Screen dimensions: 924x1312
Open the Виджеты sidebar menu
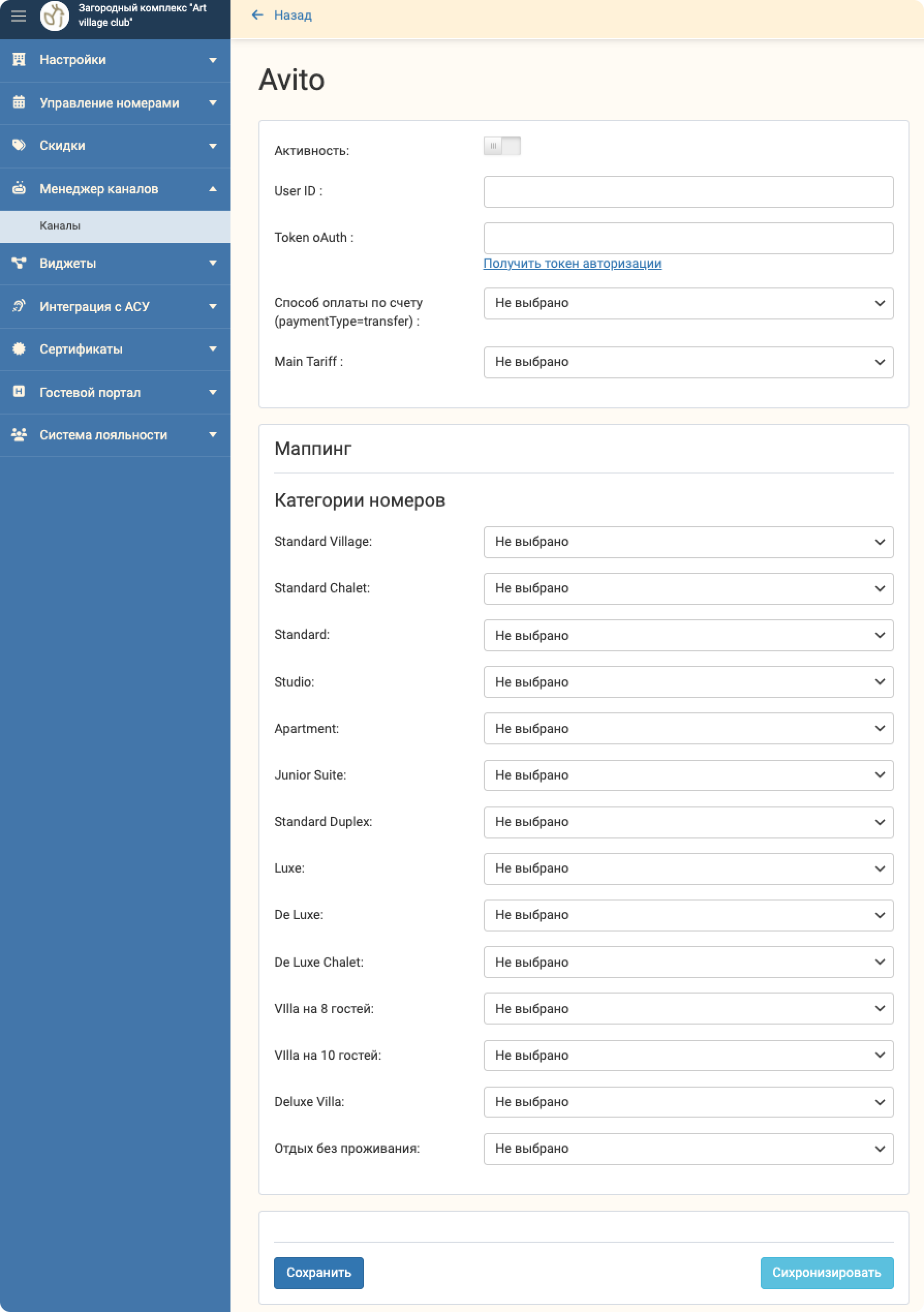click(x=115, y=264)
